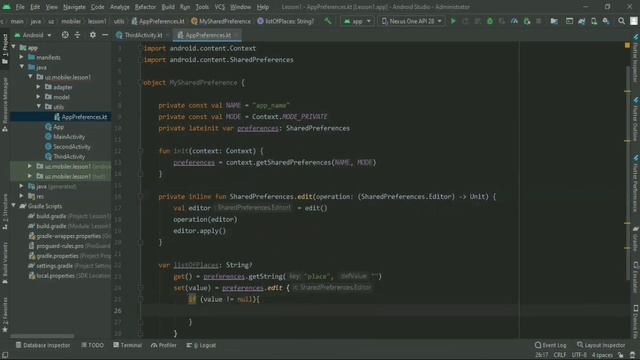The image size is (640, 360).
Task: Click the project panel horizontal scrollbar
Action: coord(42,336)
